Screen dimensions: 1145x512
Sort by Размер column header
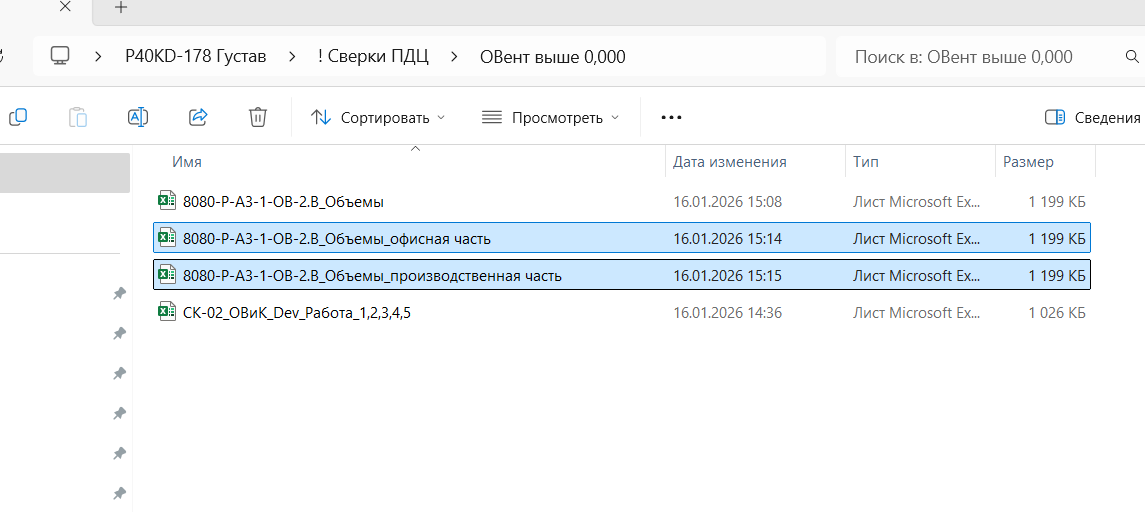(1028, 162)
